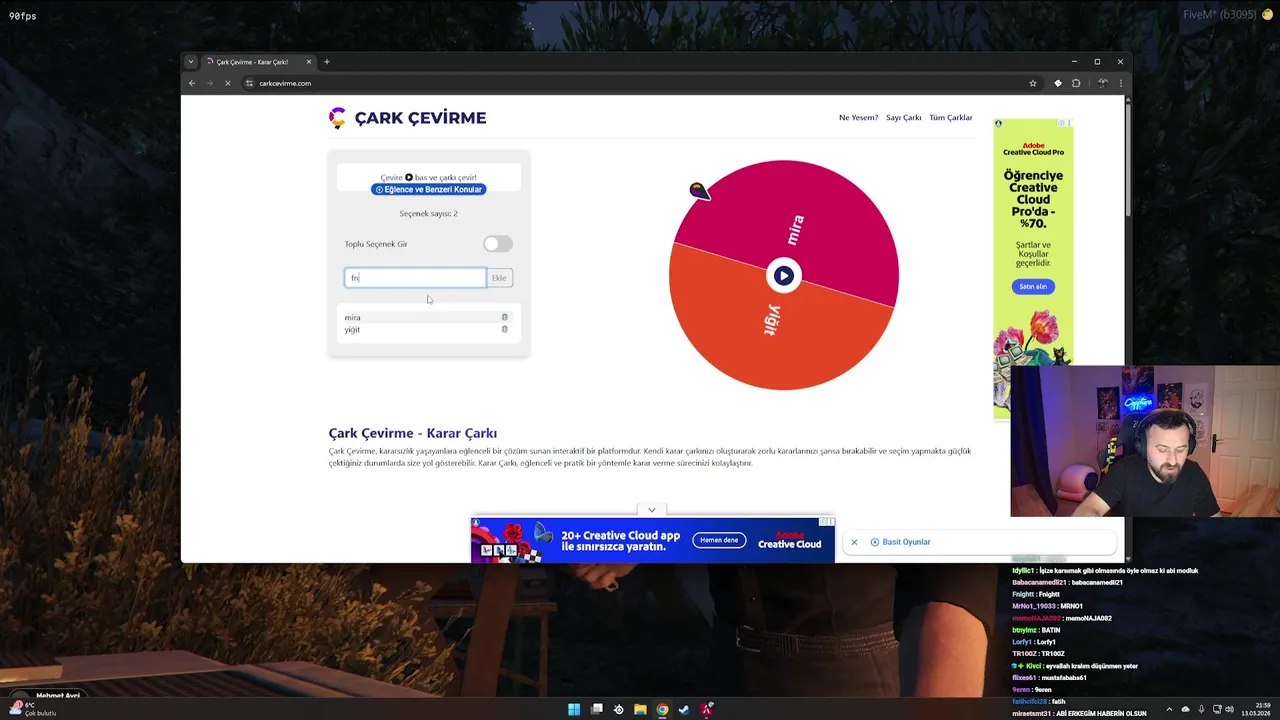Stop loading the page in Chrome
The height and width of the screenshot is (720, 1280).
227,83
